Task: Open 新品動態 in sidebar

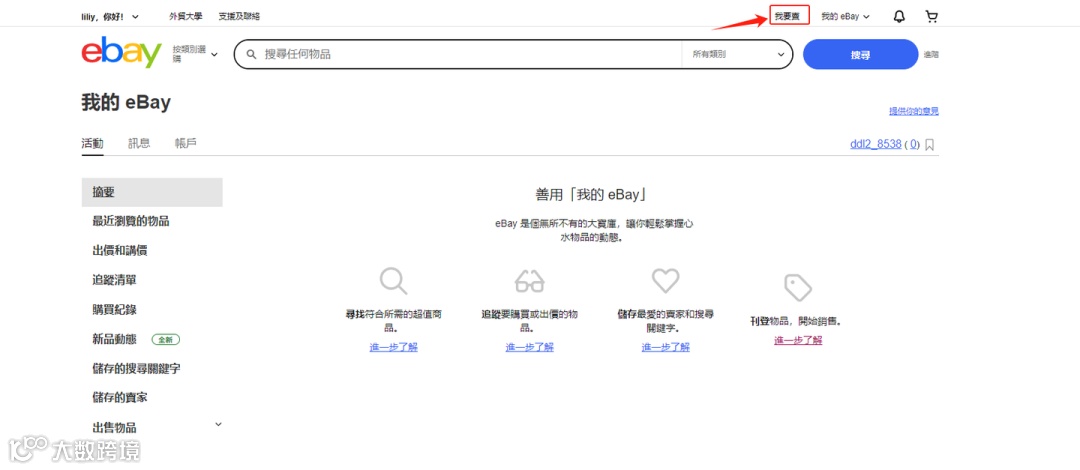Action: [114, 339]
